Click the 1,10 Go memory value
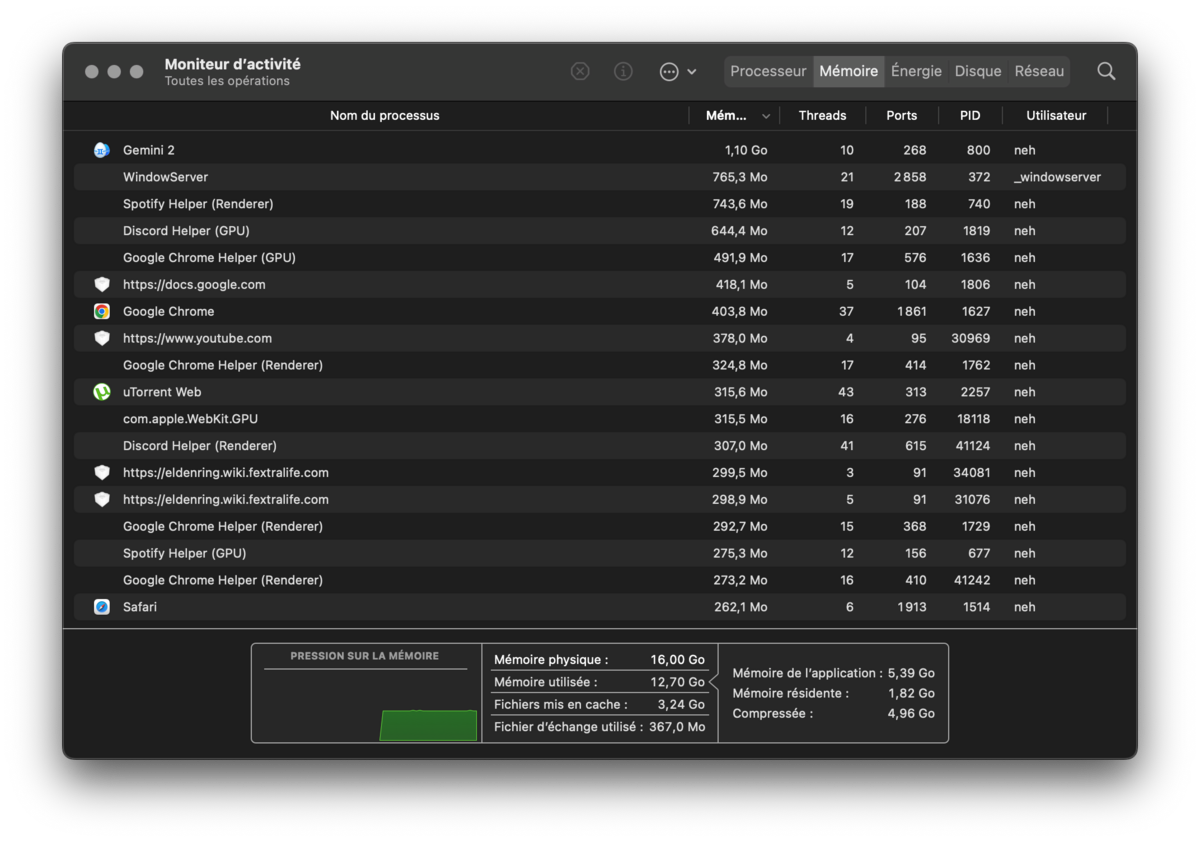This screenshot has height=842, width=1200. [746, 150]
